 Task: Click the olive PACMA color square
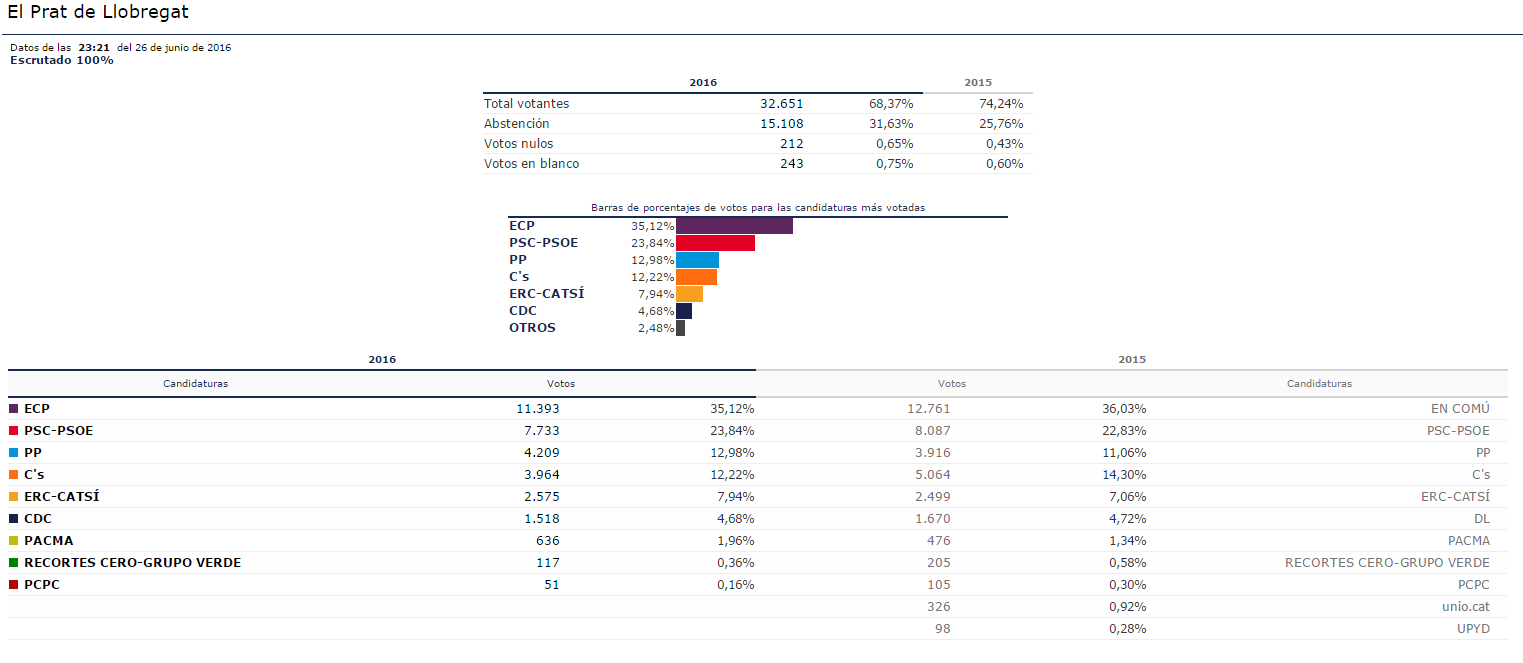pos(14,541)
